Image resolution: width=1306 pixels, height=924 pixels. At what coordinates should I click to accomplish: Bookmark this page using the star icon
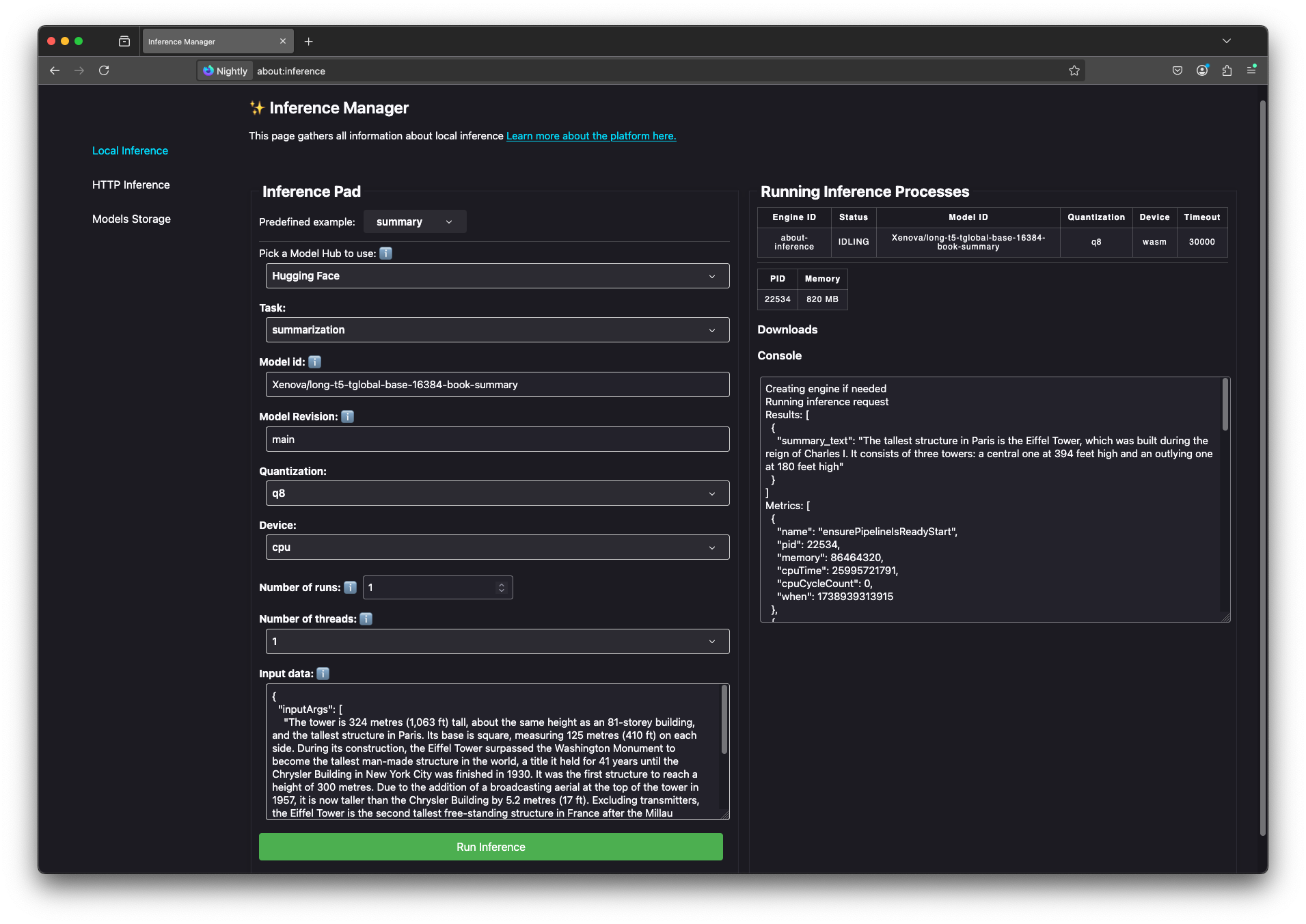[x=1074, y=70]
